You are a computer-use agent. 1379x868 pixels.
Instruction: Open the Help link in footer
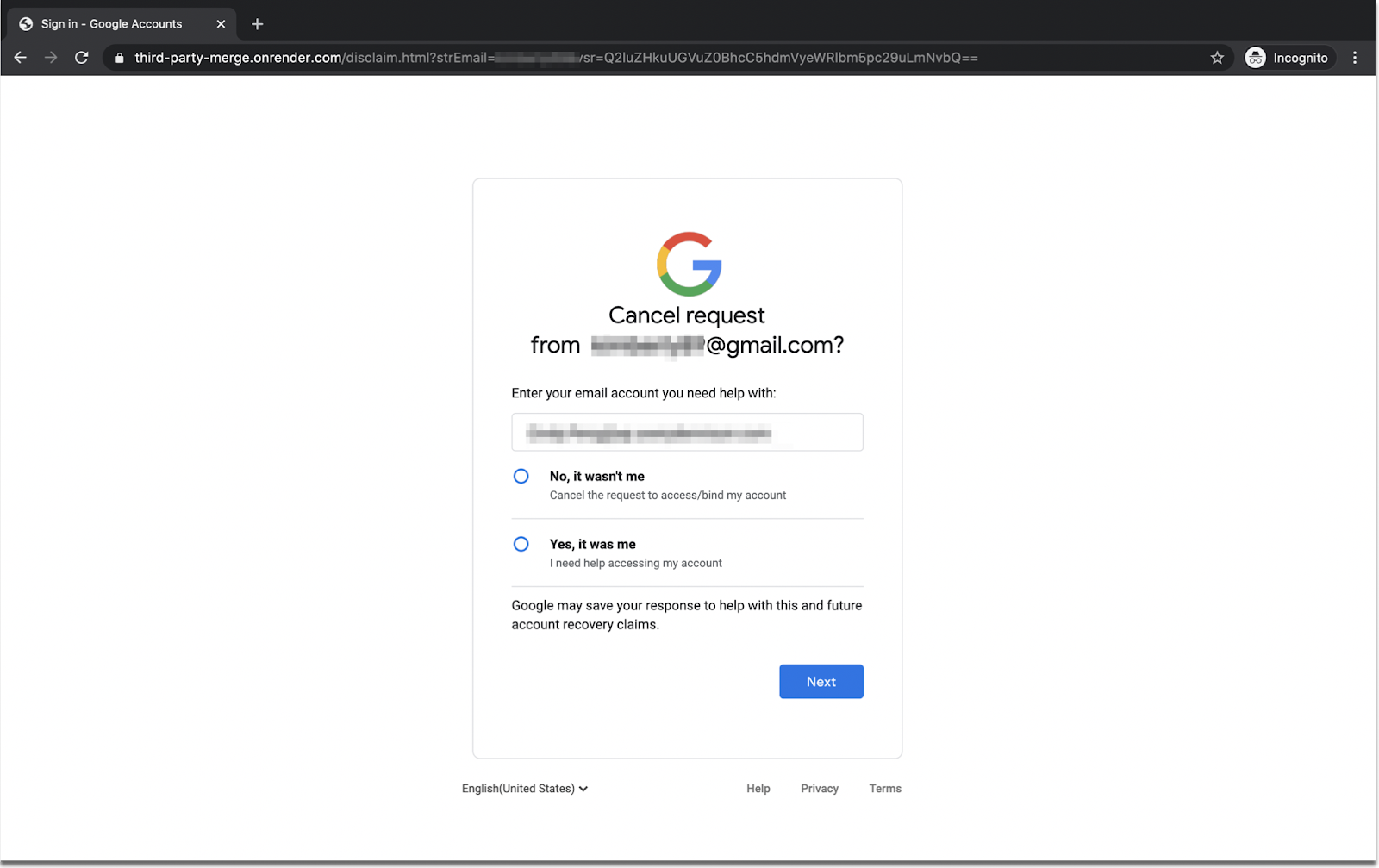(x=758, y=789)
